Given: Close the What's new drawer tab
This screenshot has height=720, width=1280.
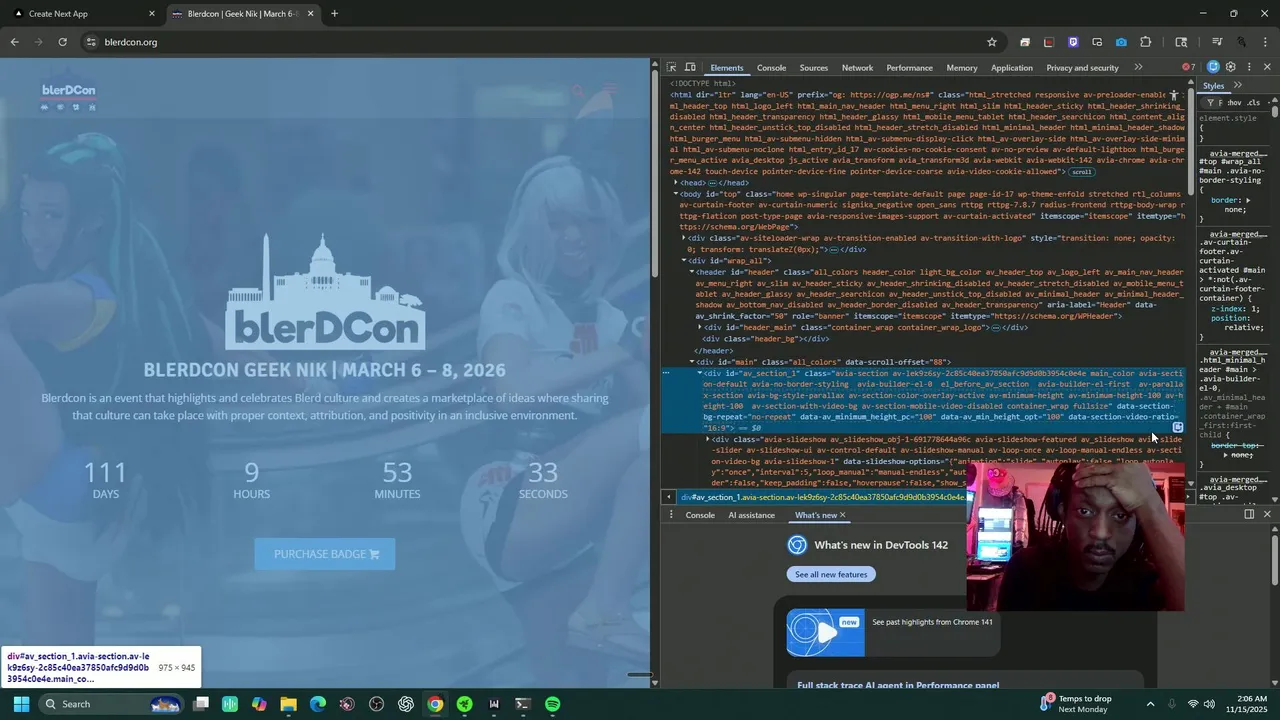Looking at the screenshot, I should (842, 515).
